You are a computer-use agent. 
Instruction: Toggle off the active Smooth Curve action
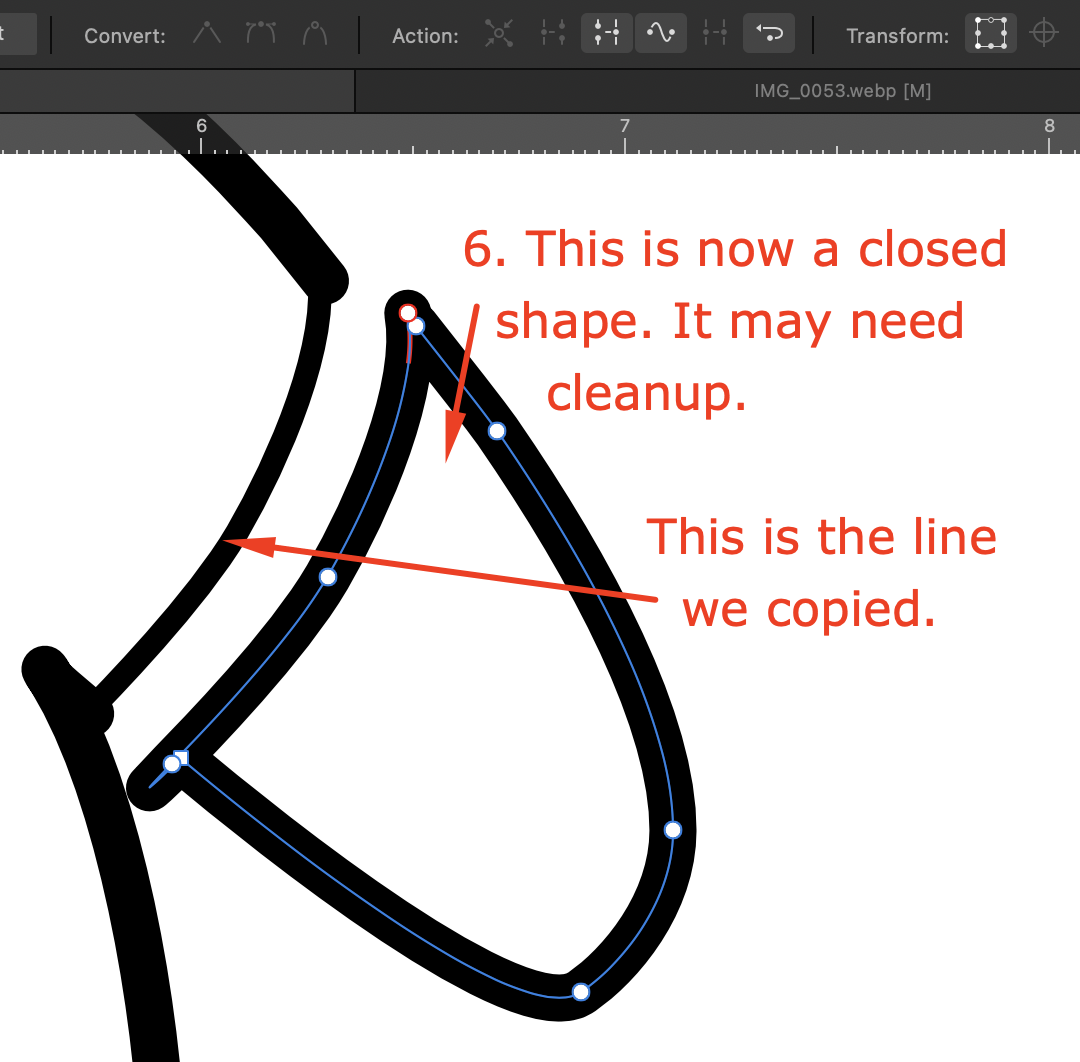coord(661,34)
